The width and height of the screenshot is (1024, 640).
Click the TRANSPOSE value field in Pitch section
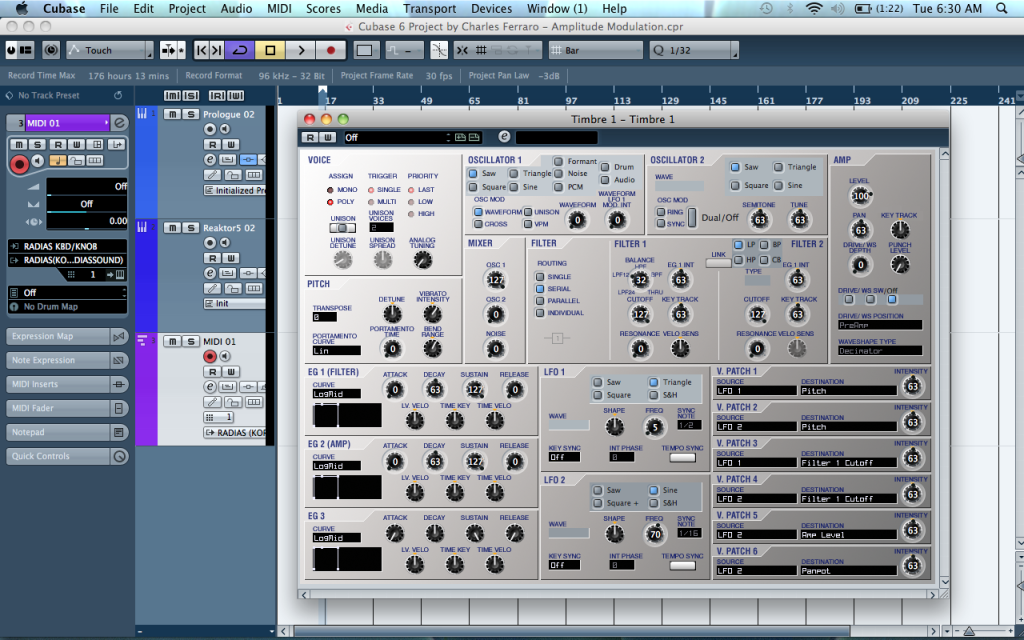(325, 317)
